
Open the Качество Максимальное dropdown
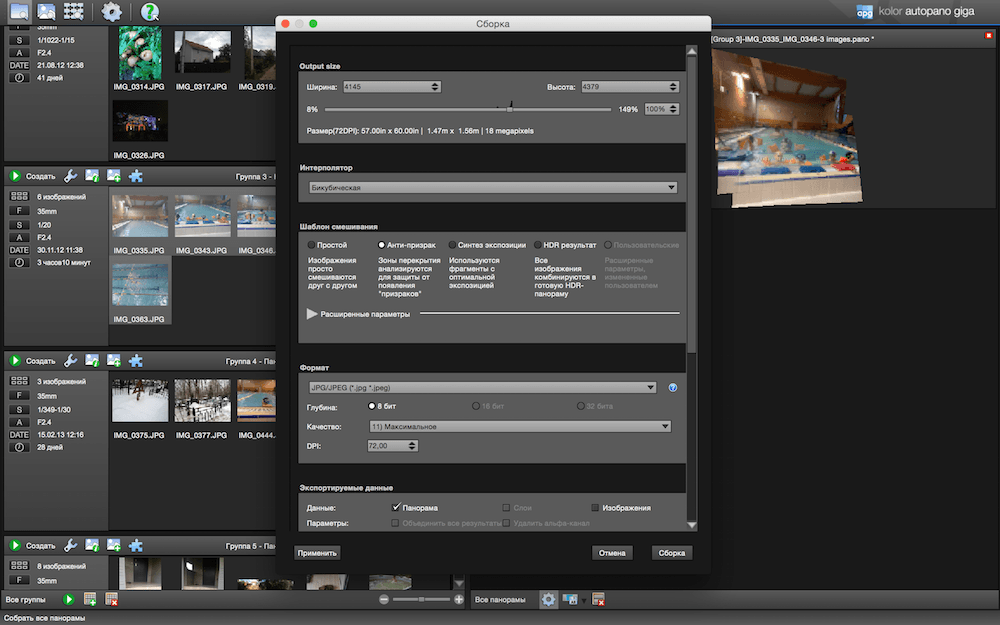pyautogui.click(x=520, y=427)
